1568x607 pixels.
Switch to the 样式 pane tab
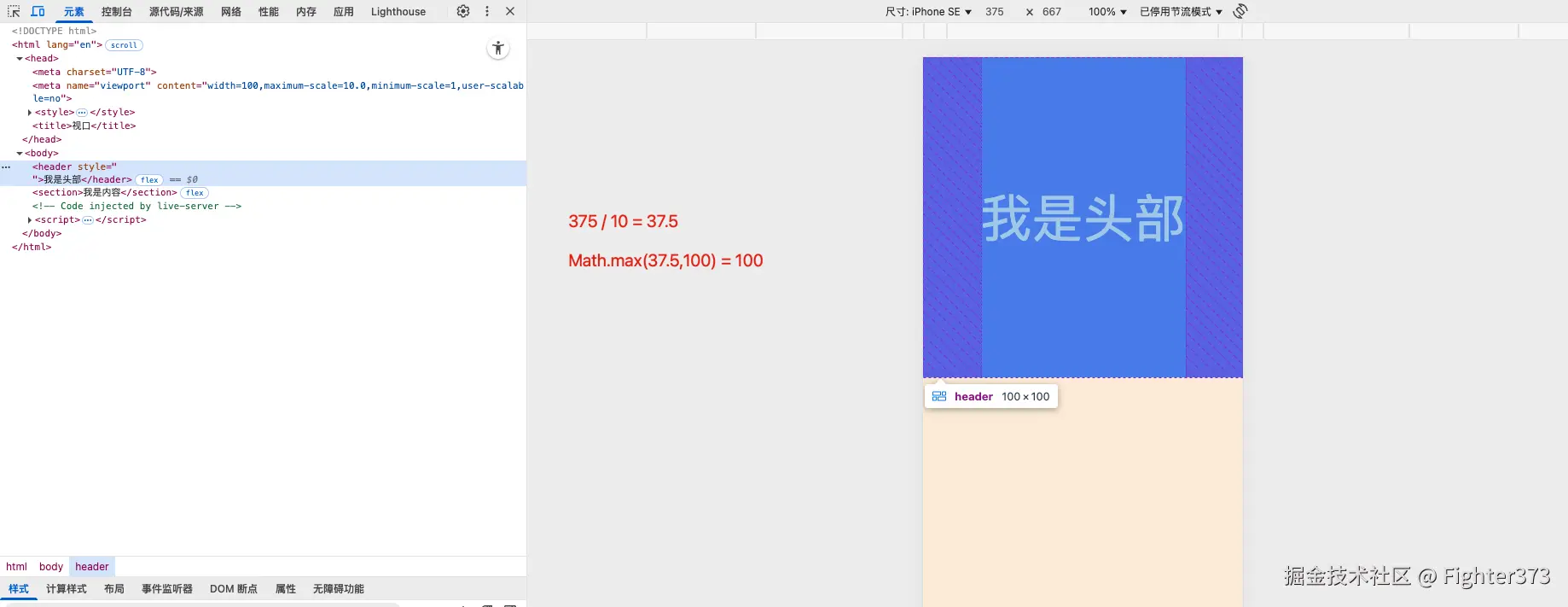tap(19, 589)
